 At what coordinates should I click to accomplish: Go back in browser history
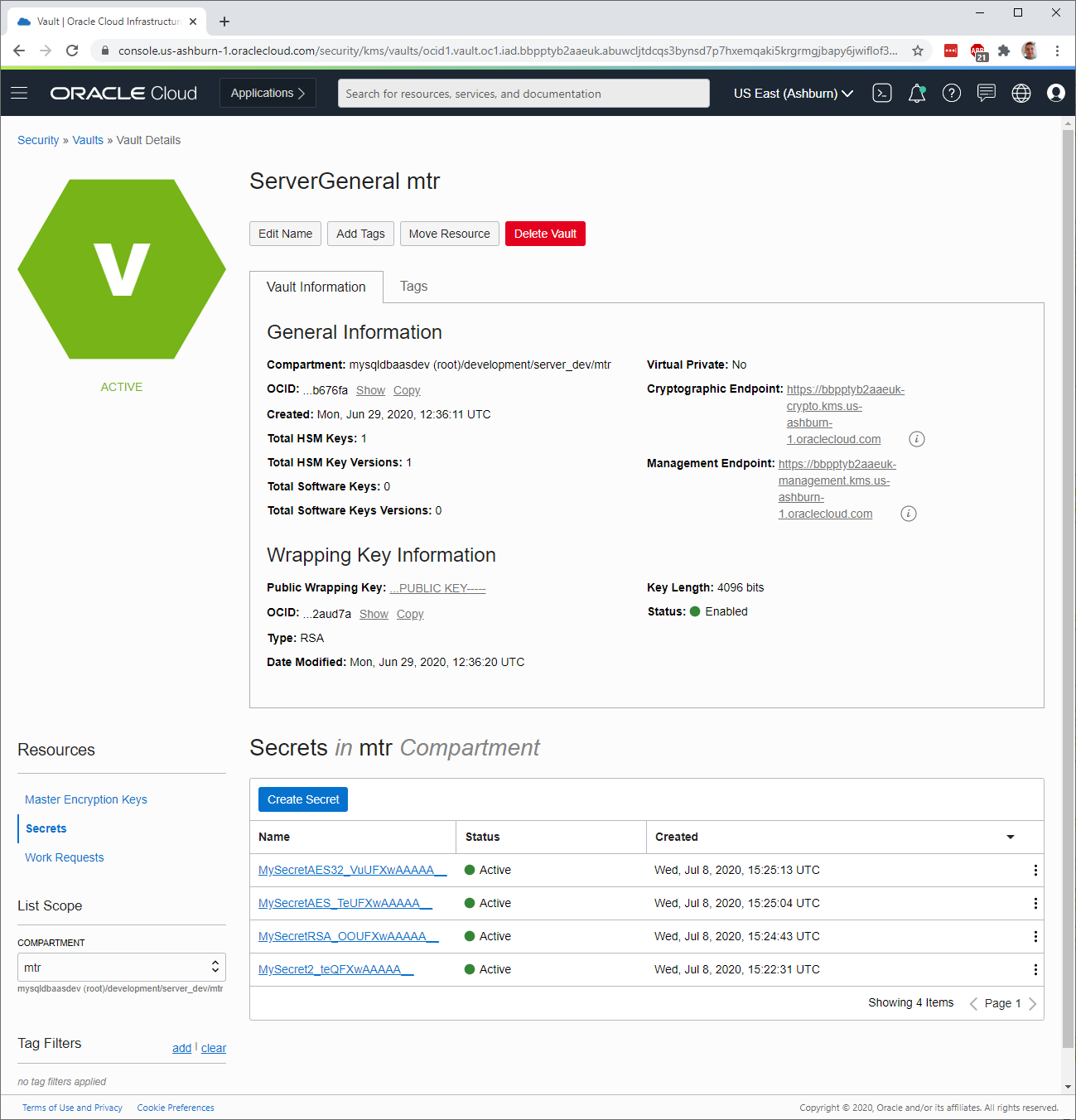(19, 51)
